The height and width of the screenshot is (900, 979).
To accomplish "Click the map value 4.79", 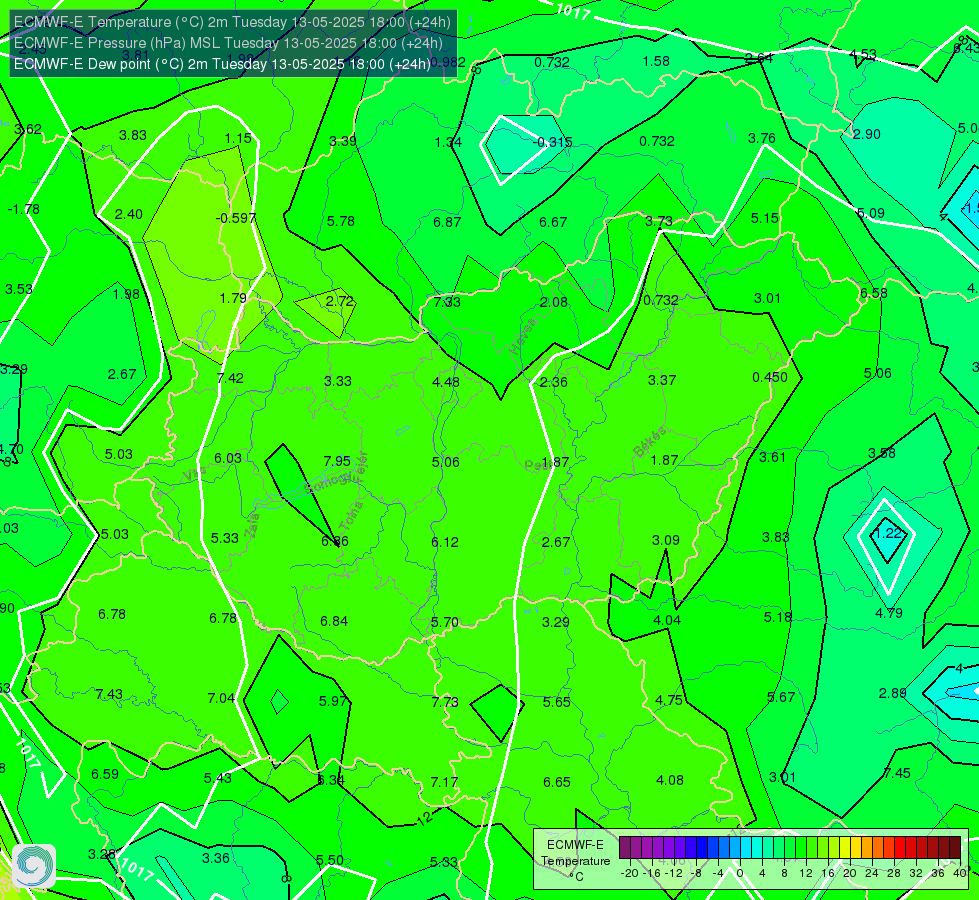I will click(x=888, y=613).
